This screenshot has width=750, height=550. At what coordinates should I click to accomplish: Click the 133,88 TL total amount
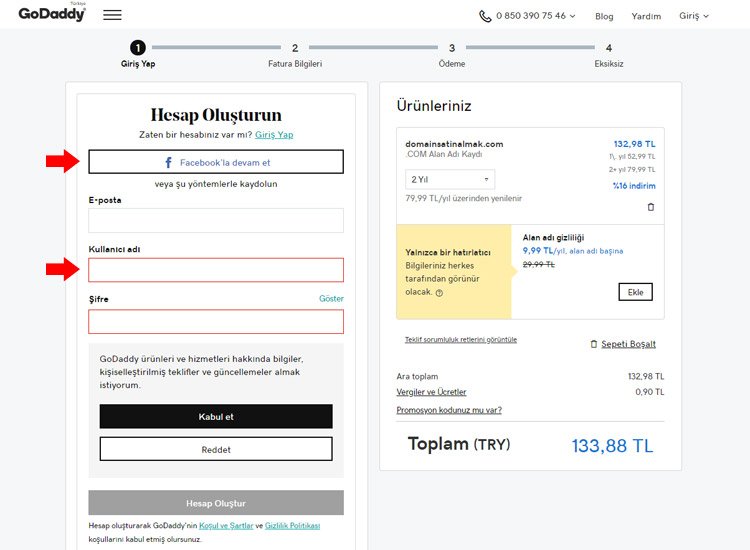(x=612, y=446)
